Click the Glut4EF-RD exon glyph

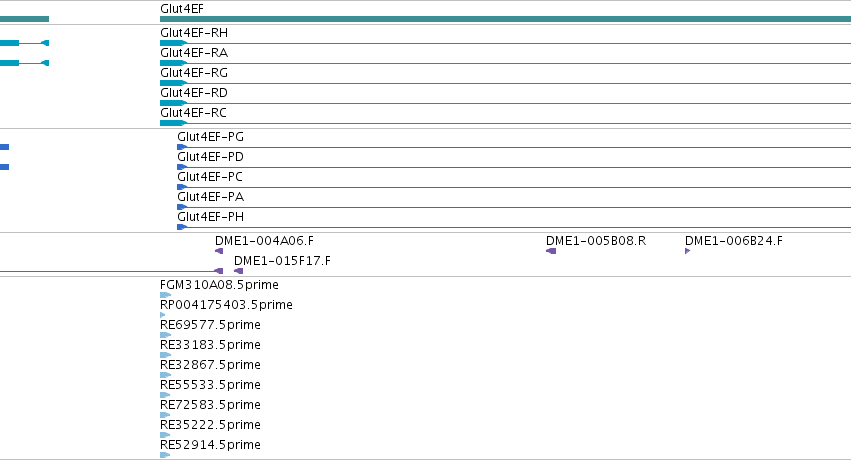coord(173,103)
